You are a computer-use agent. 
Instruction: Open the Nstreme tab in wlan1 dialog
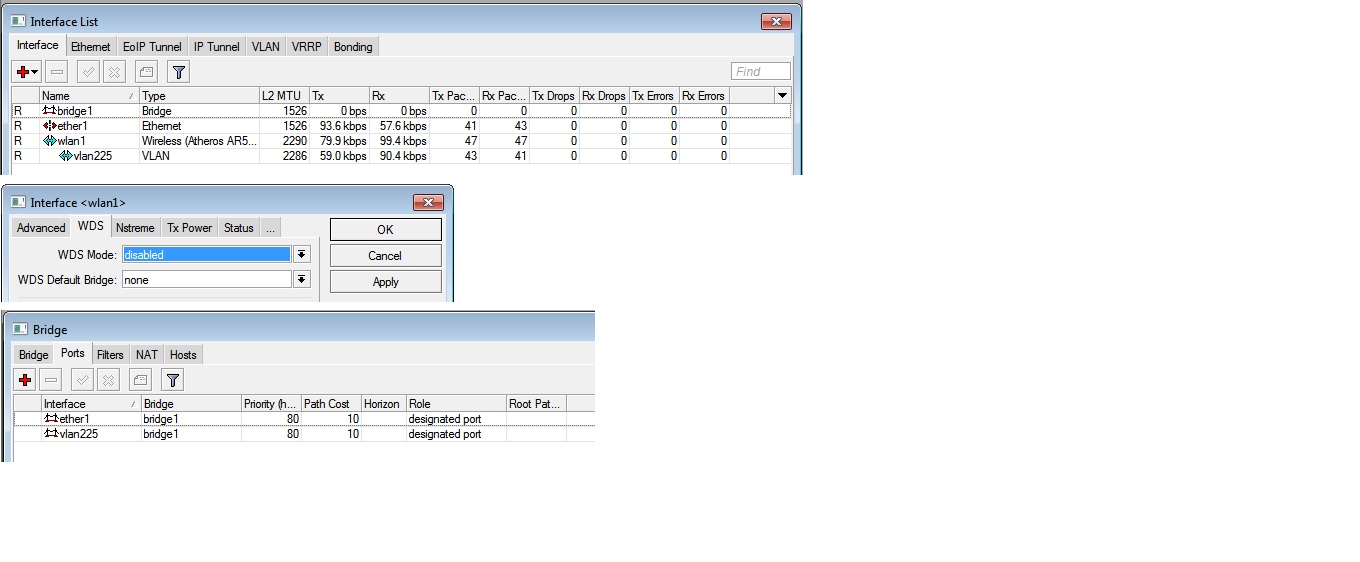pyautogui.click(x=135, y=228)
